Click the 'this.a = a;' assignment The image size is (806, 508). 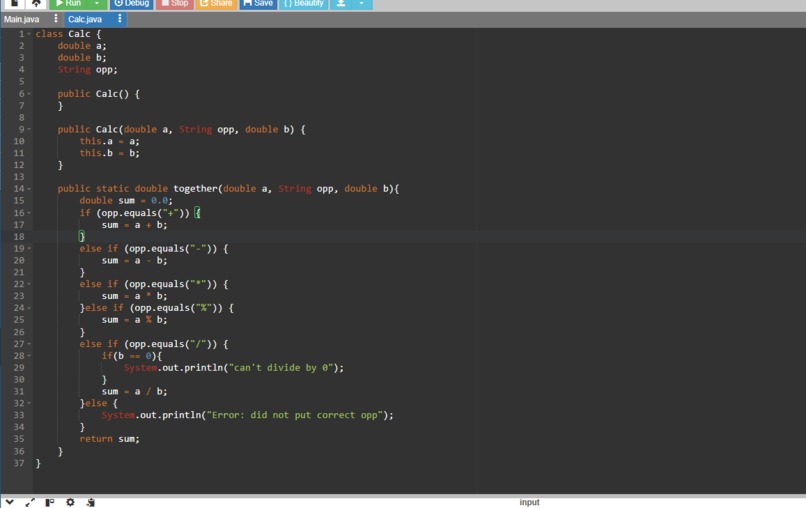pos(109,141)
